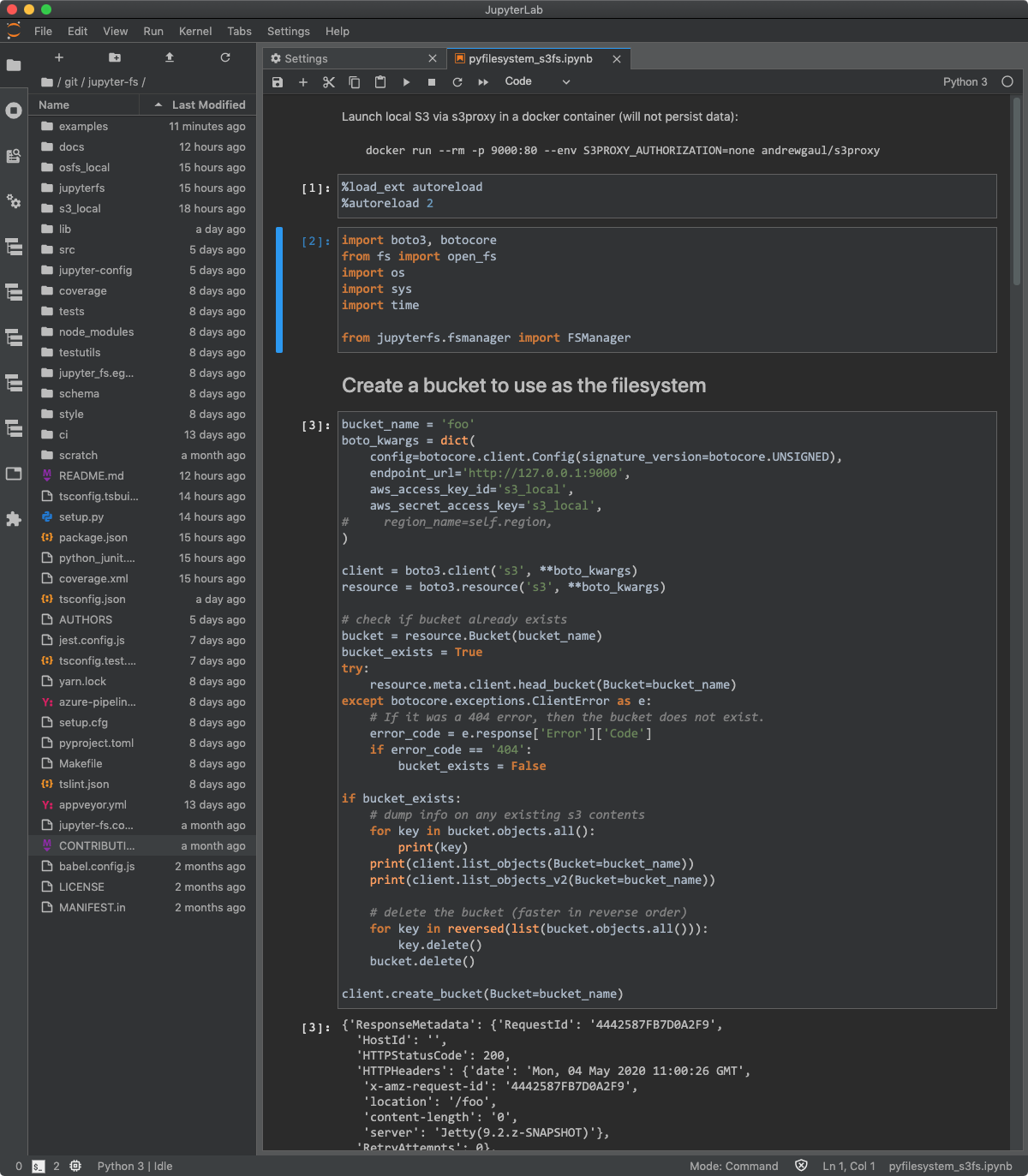Select the Makefile entry
This screenshot has height=1176, width=1028.
pos(142,763)
